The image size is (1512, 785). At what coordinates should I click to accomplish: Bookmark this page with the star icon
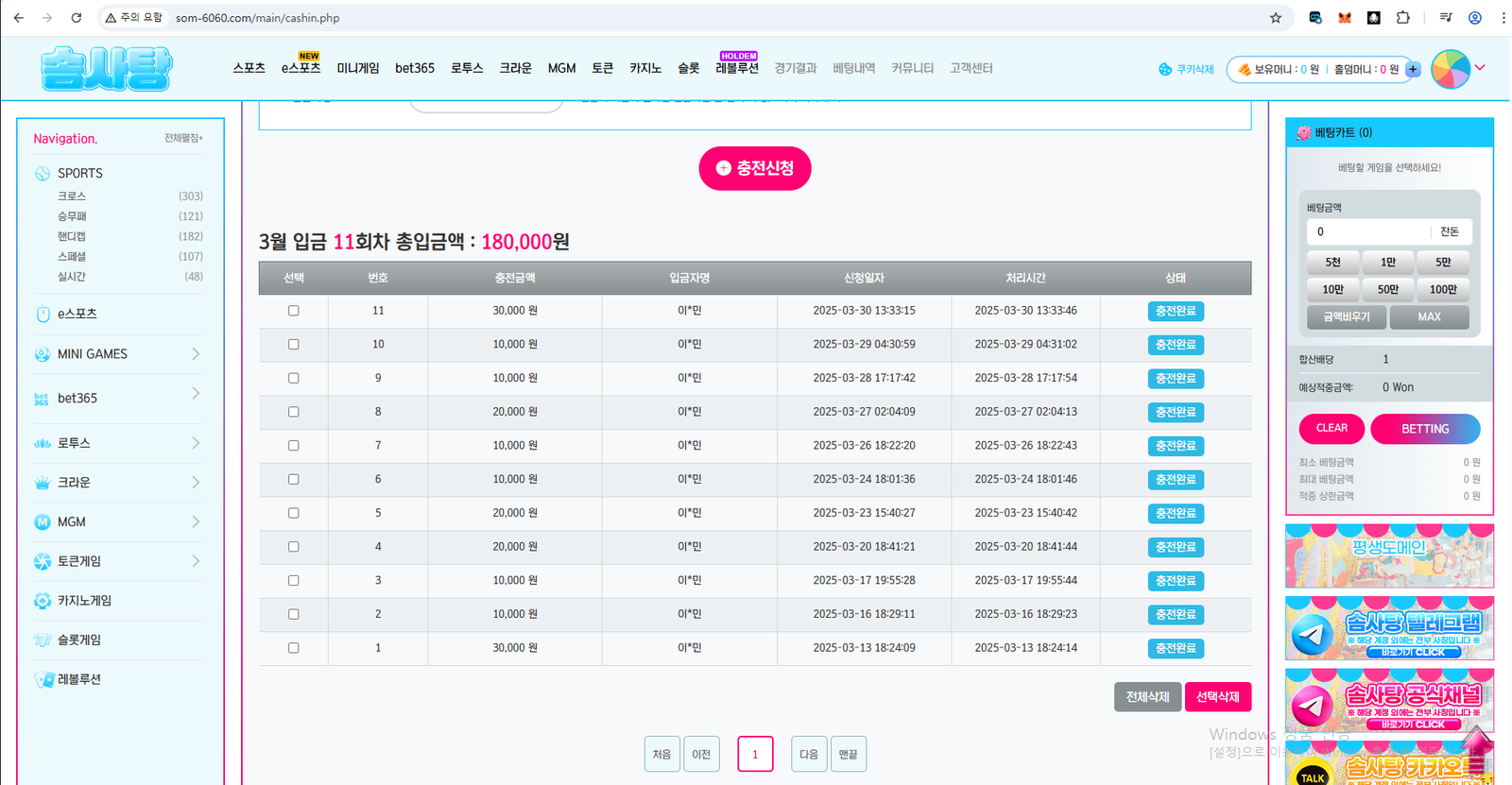tap(1276, 18)
